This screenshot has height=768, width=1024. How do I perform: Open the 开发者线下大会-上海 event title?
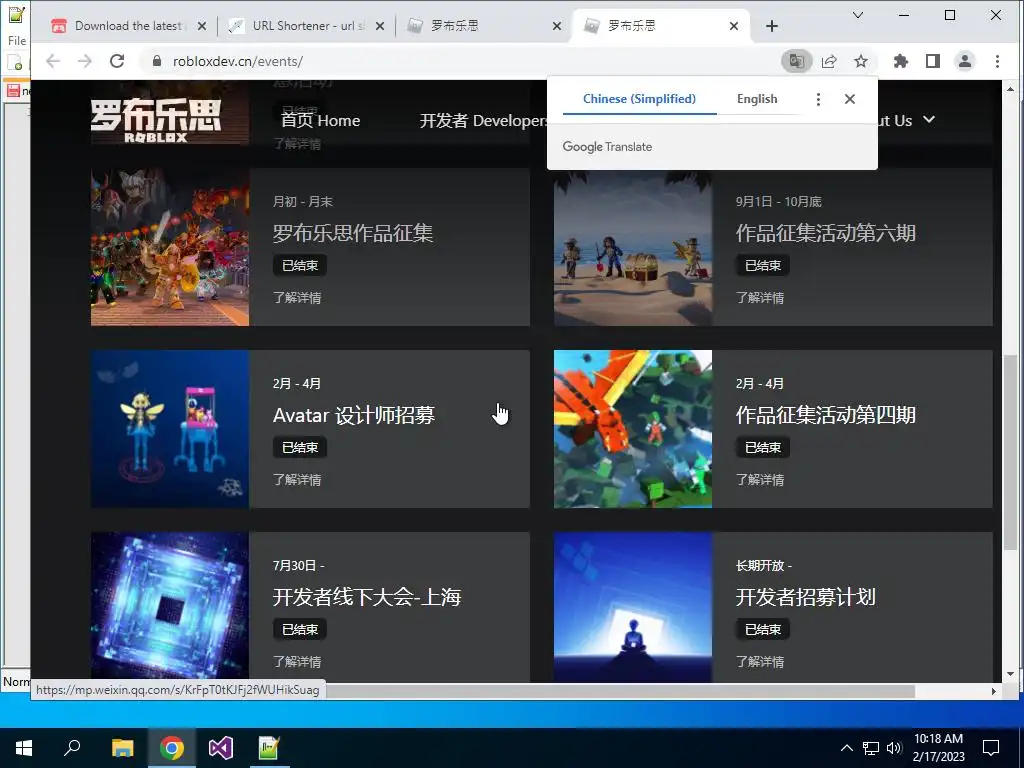[x=367, y=597]
